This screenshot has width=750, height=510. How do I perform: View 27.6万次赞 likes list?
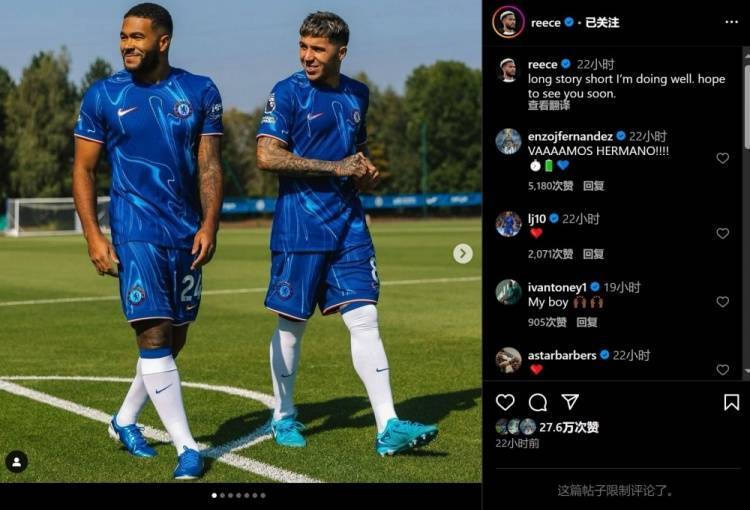coord(569,427)
